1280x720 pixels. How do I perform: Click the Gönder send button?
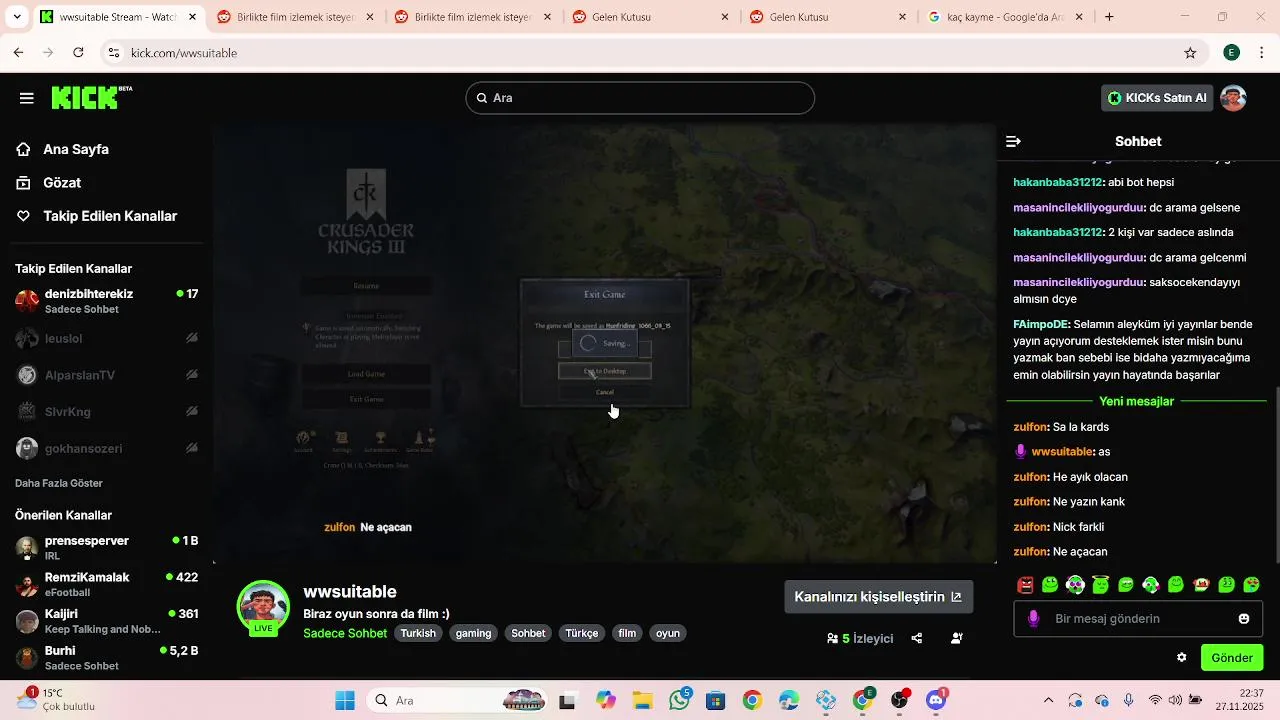click(x=1232, y=658)
